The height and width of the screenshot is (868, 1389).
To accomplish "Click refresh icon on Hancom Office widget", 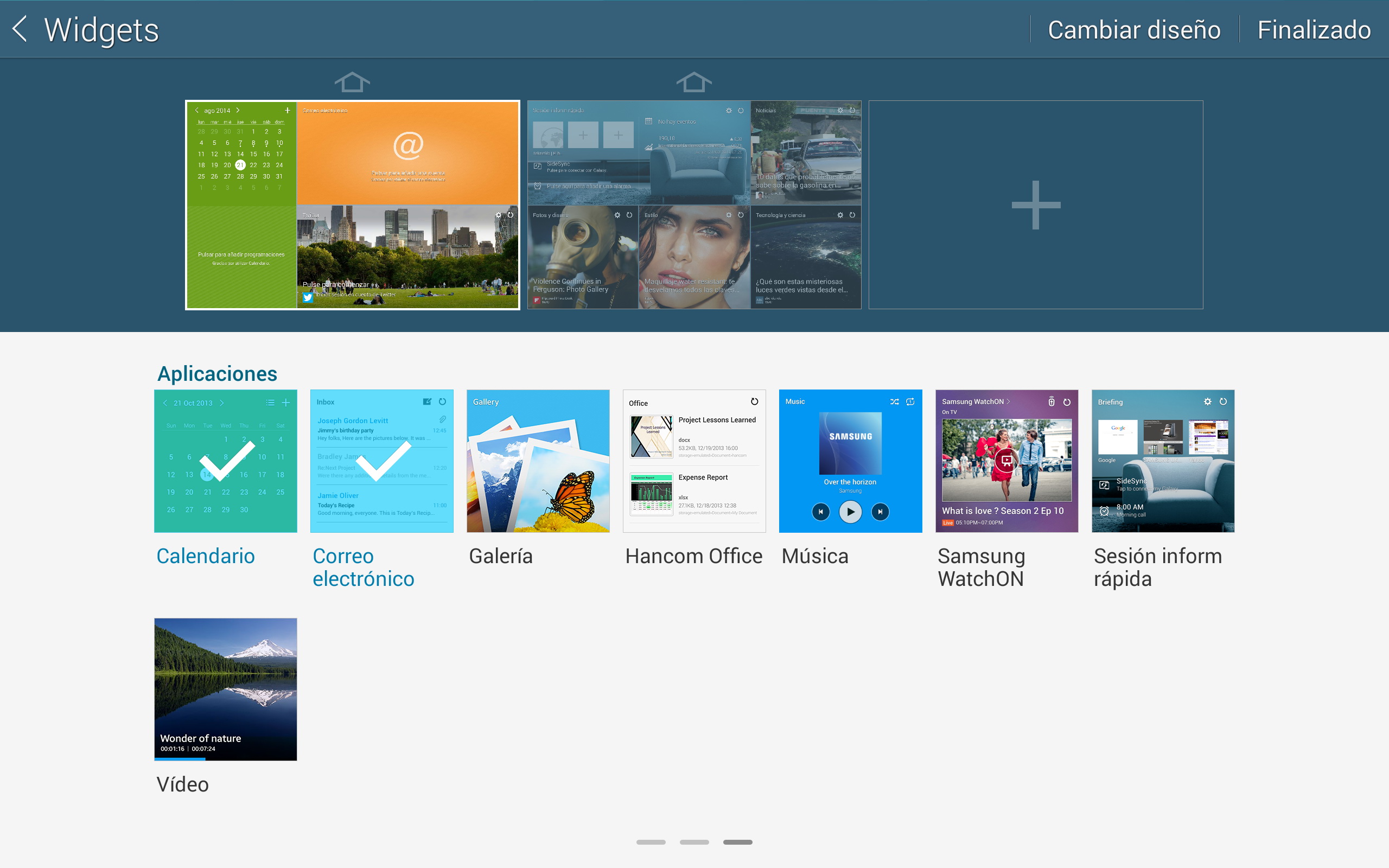I will tap(754, 402).
